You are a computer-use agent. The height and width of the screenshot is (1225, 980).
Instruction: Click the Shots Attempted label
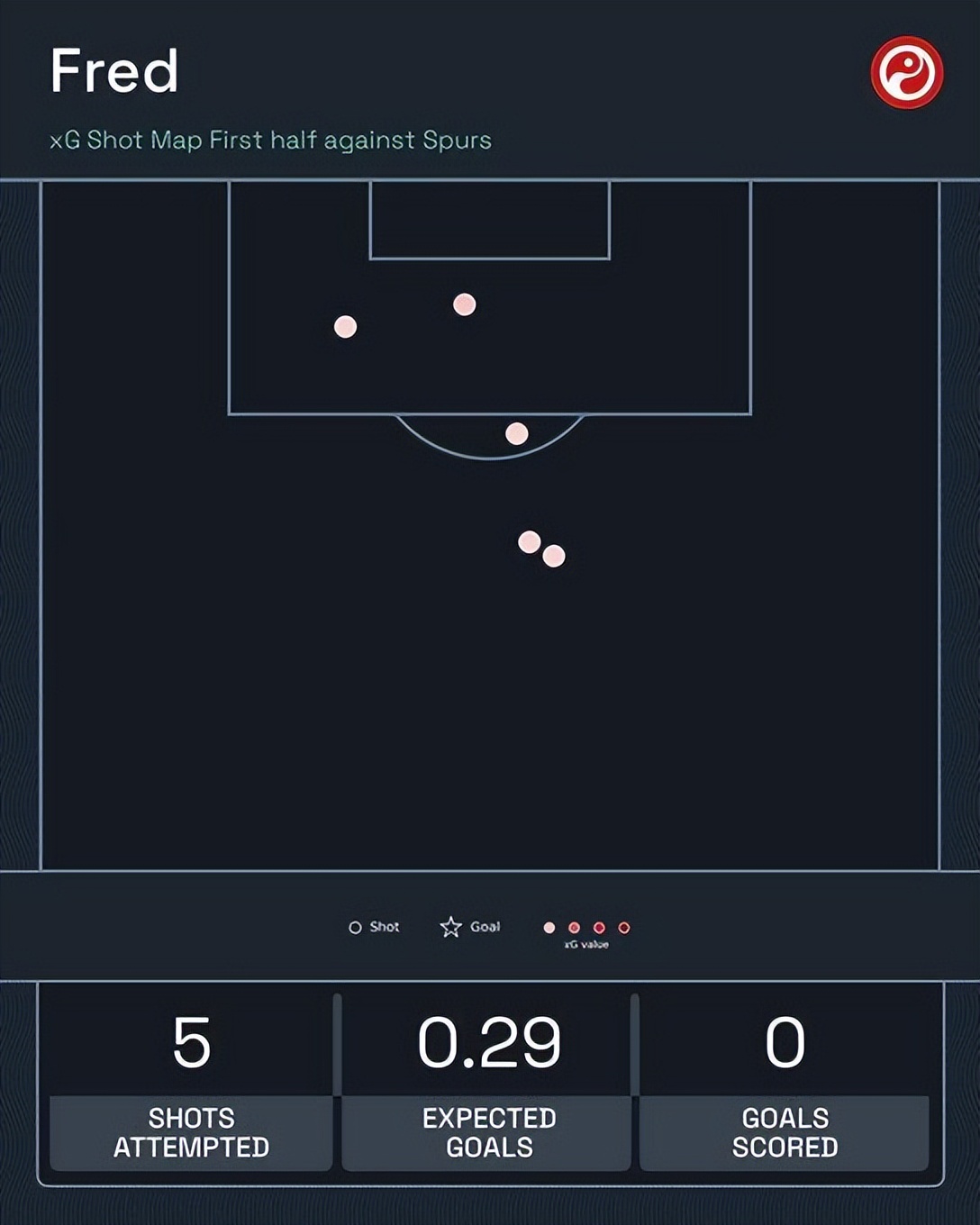[x=191, y=1132]
